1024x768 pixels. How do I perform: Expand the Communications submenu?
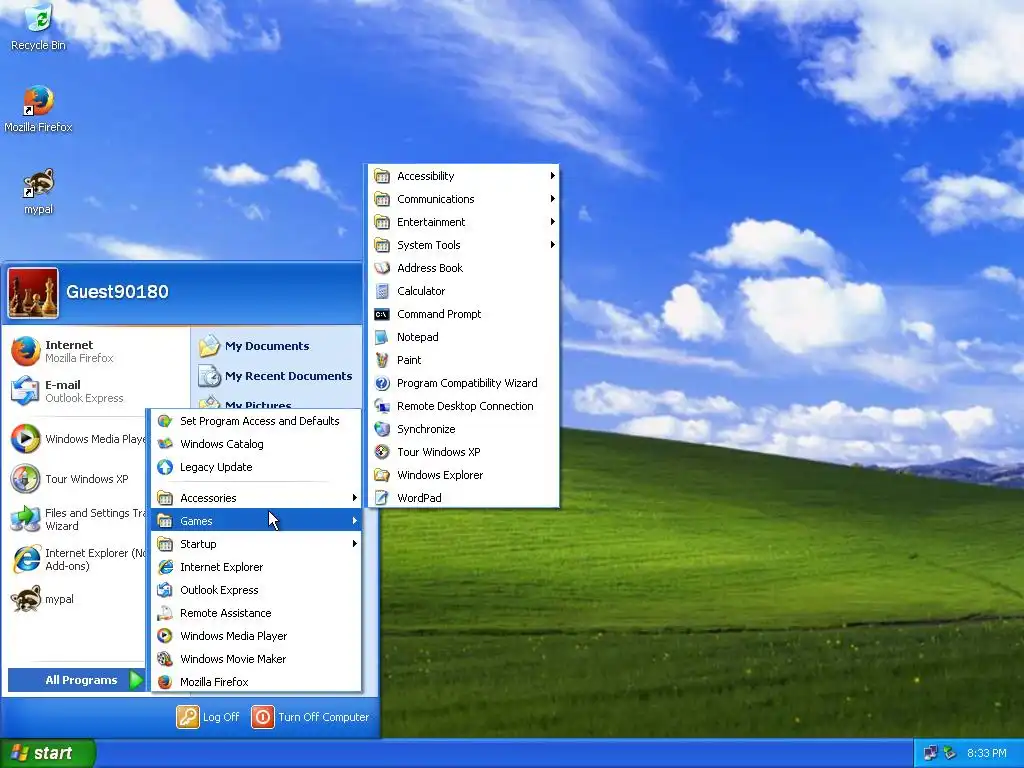point(464,199)
